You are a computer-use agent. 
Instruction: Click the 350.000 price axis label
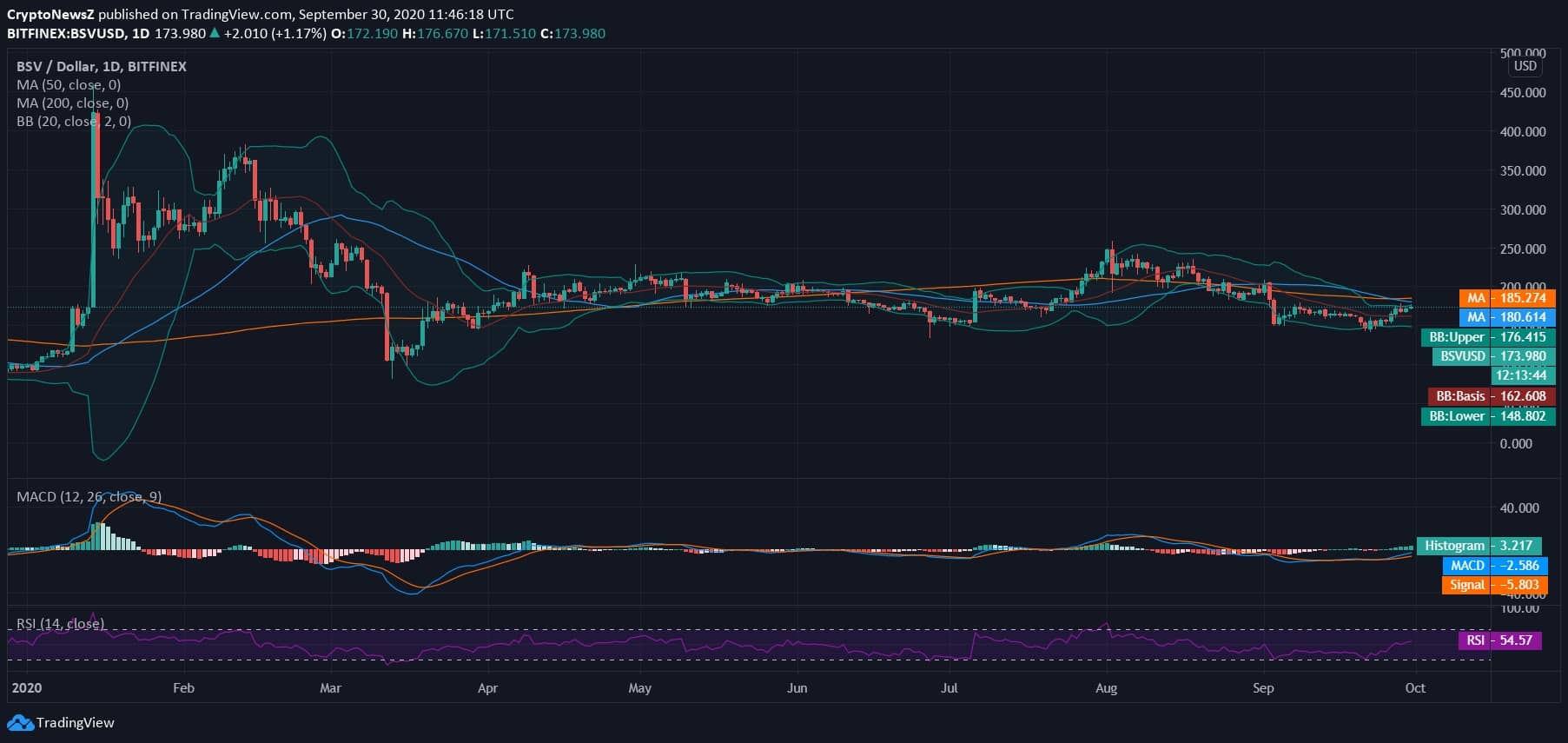pyautogui.click(x=1523, y=170)
